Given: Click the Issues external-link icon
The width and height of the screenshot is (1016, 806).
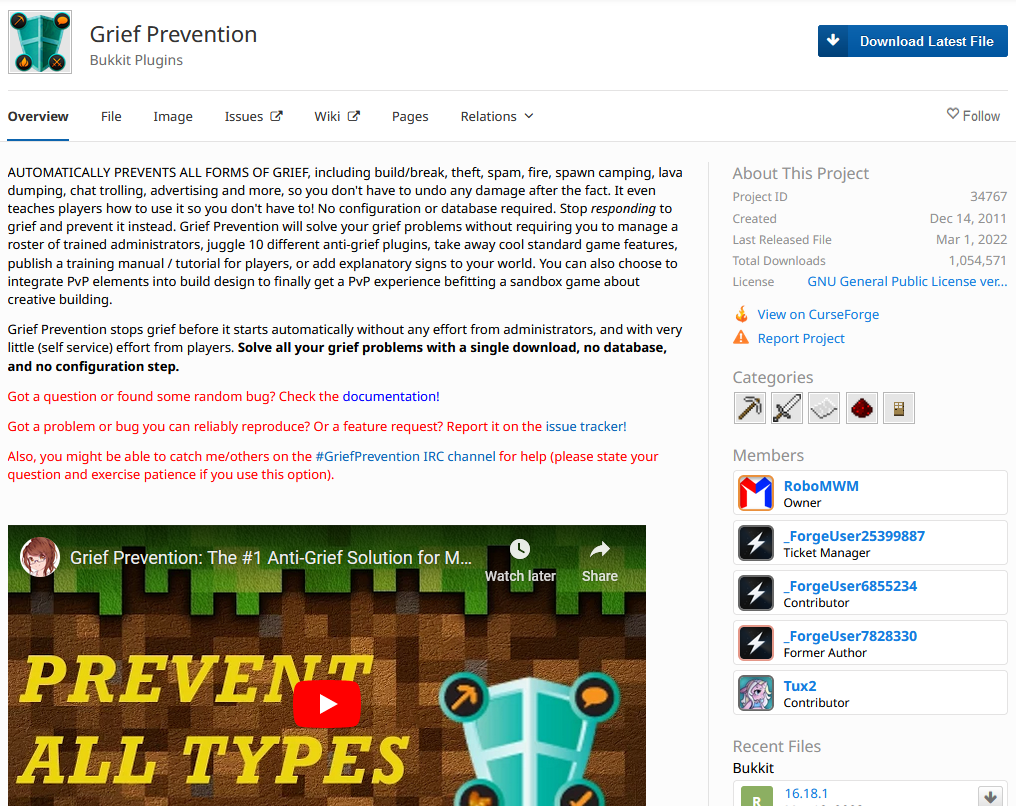Looking at the screenshot, I should coord(277,116).
